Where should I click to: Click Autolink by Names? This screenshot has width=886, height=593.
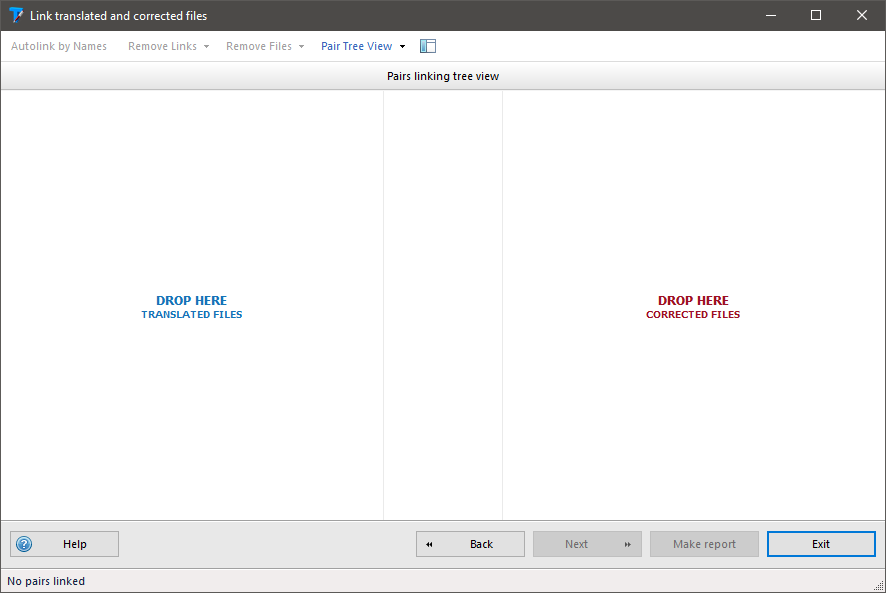click(59, 46)
